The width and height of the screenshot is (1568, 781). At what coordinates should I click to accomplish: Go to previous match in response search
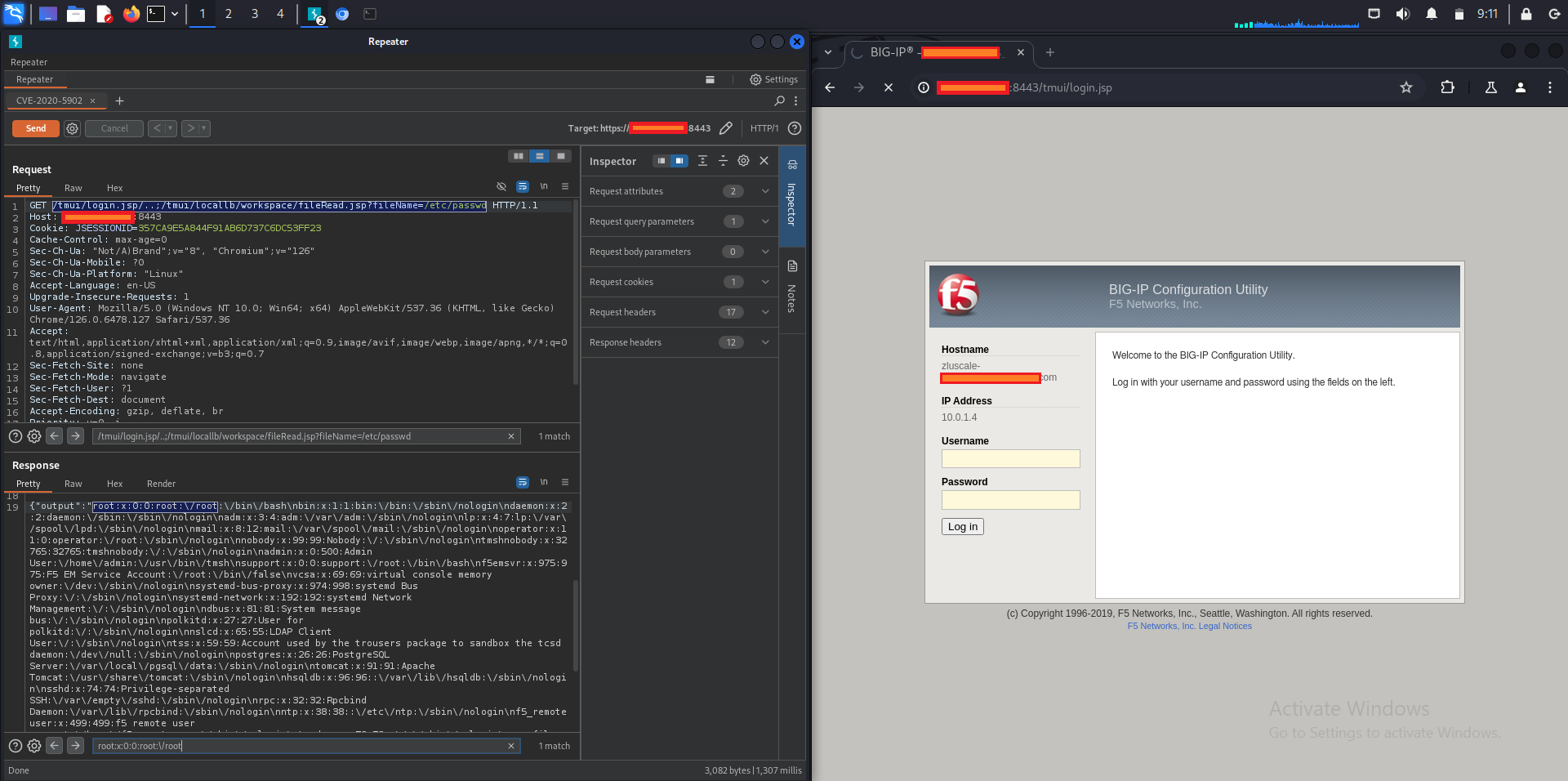[55, 745]
